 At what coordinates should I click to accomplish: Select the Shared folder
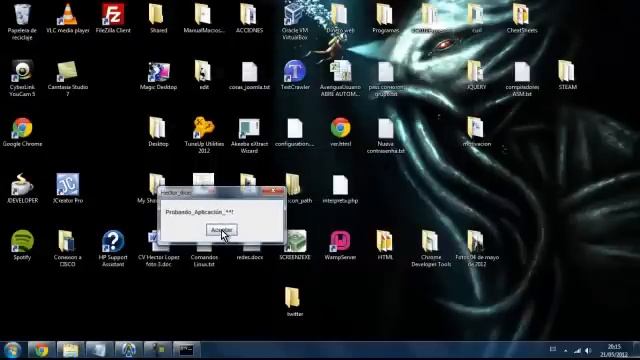[x=158, y=18]
